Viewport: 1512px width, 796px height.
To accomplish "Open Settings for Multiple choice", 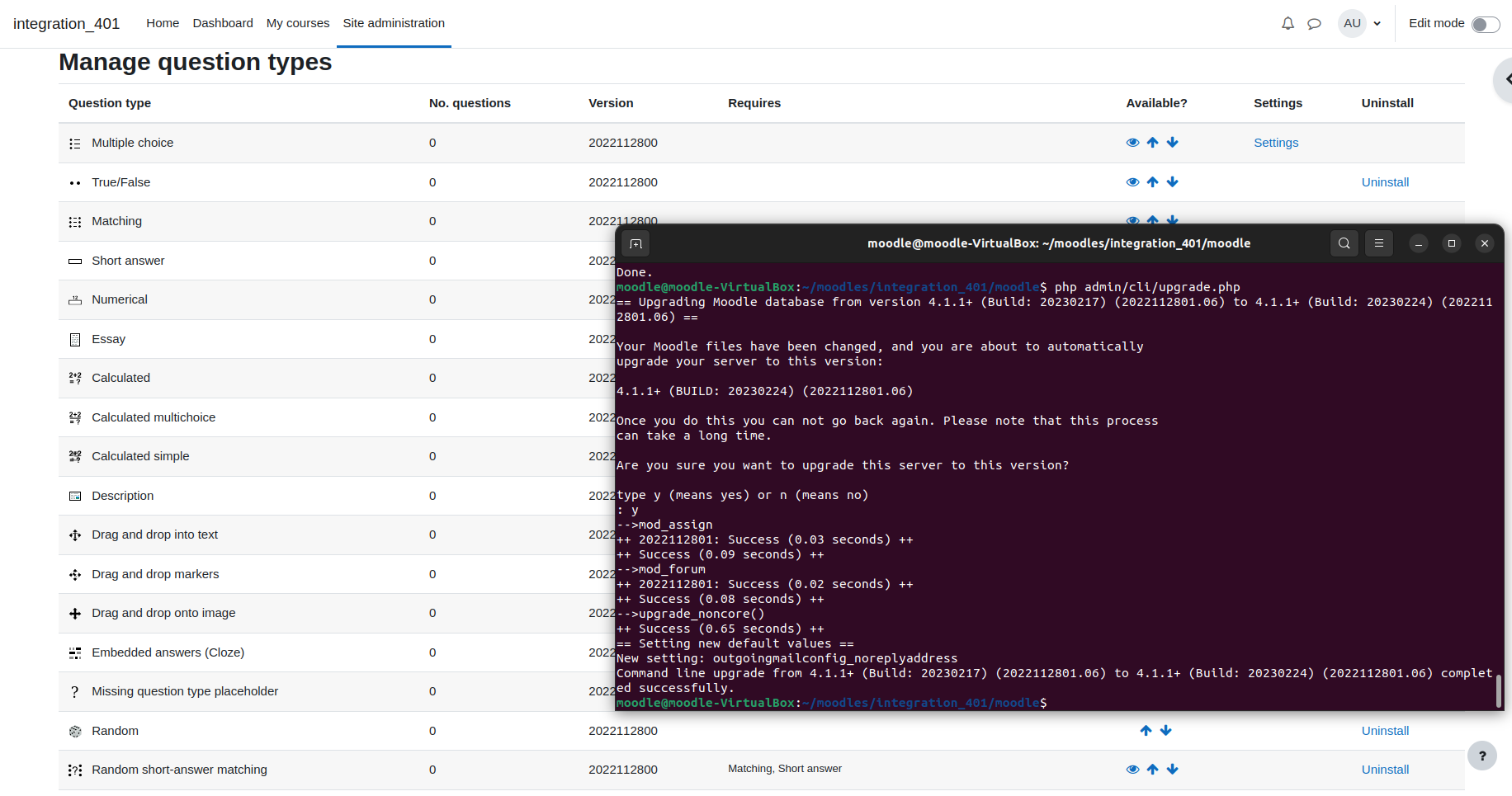I will (1276, 143).
